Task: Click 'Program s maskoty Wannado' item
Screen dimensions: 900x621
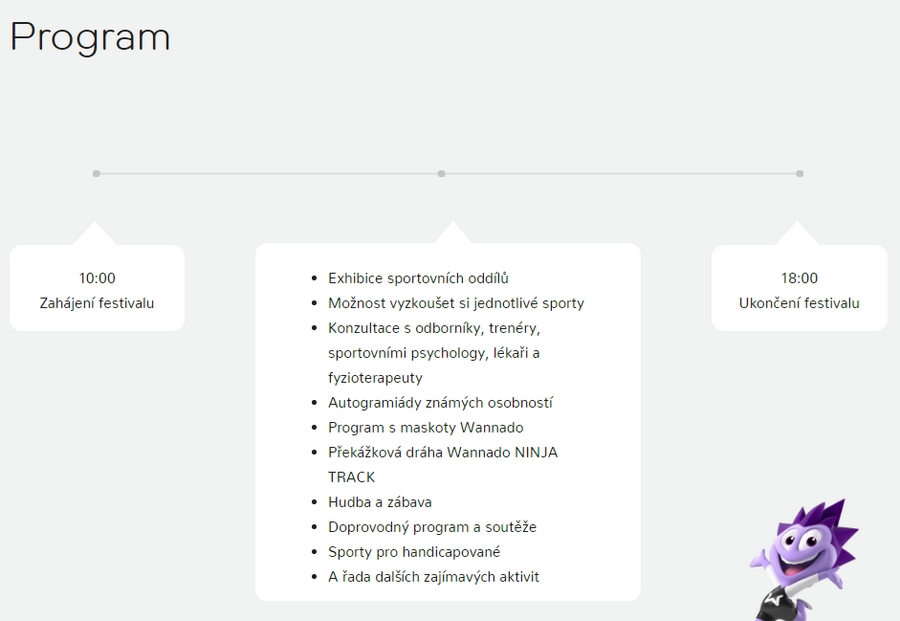Action: coord(425,428)
